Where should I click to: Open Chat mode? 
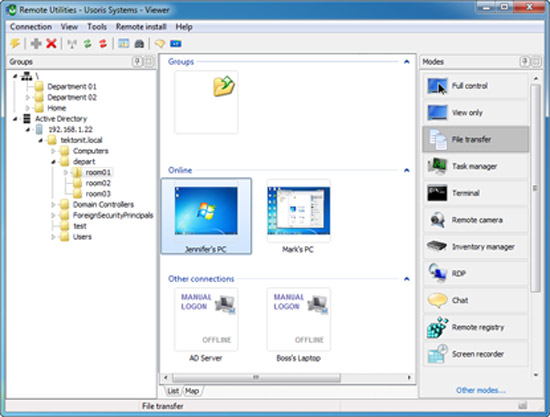pos(476,300)
